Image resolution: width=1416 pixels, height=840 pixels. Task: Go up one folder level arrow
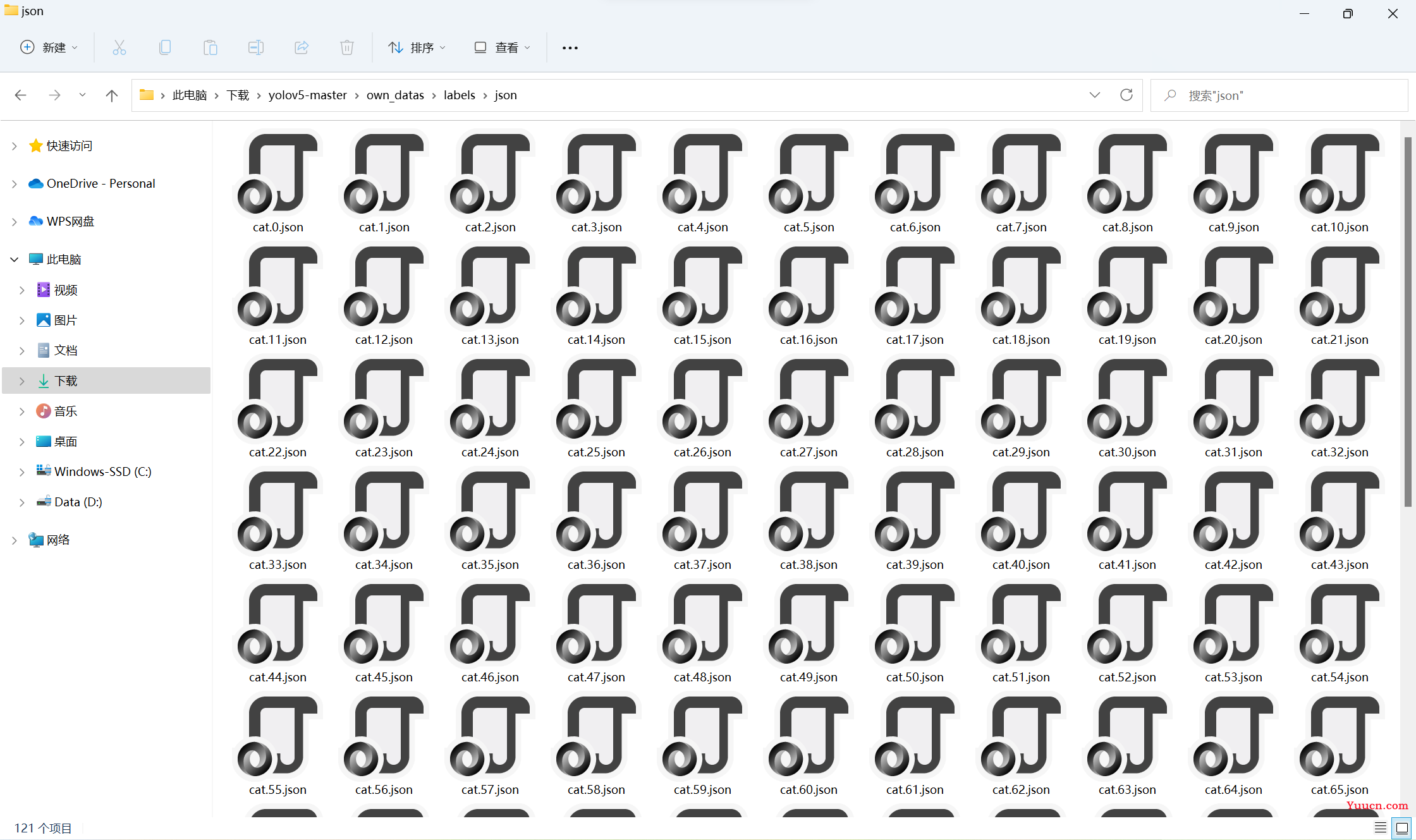[112, 95]
